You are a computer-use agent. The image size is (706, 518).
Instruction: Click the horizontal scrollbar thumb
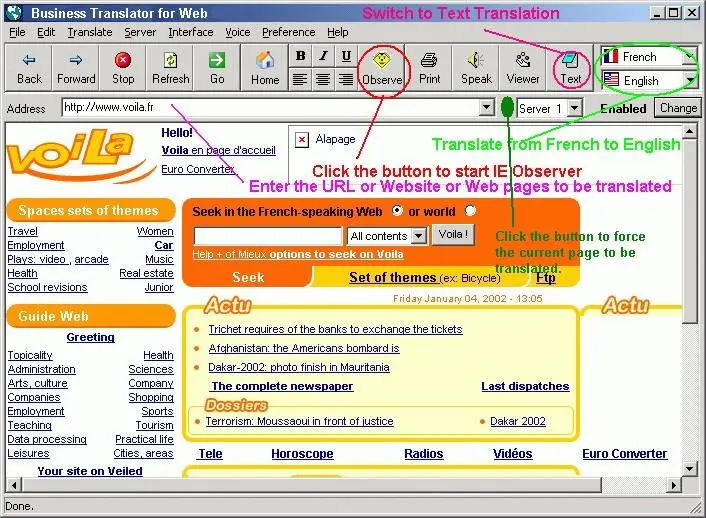(312, 485)
